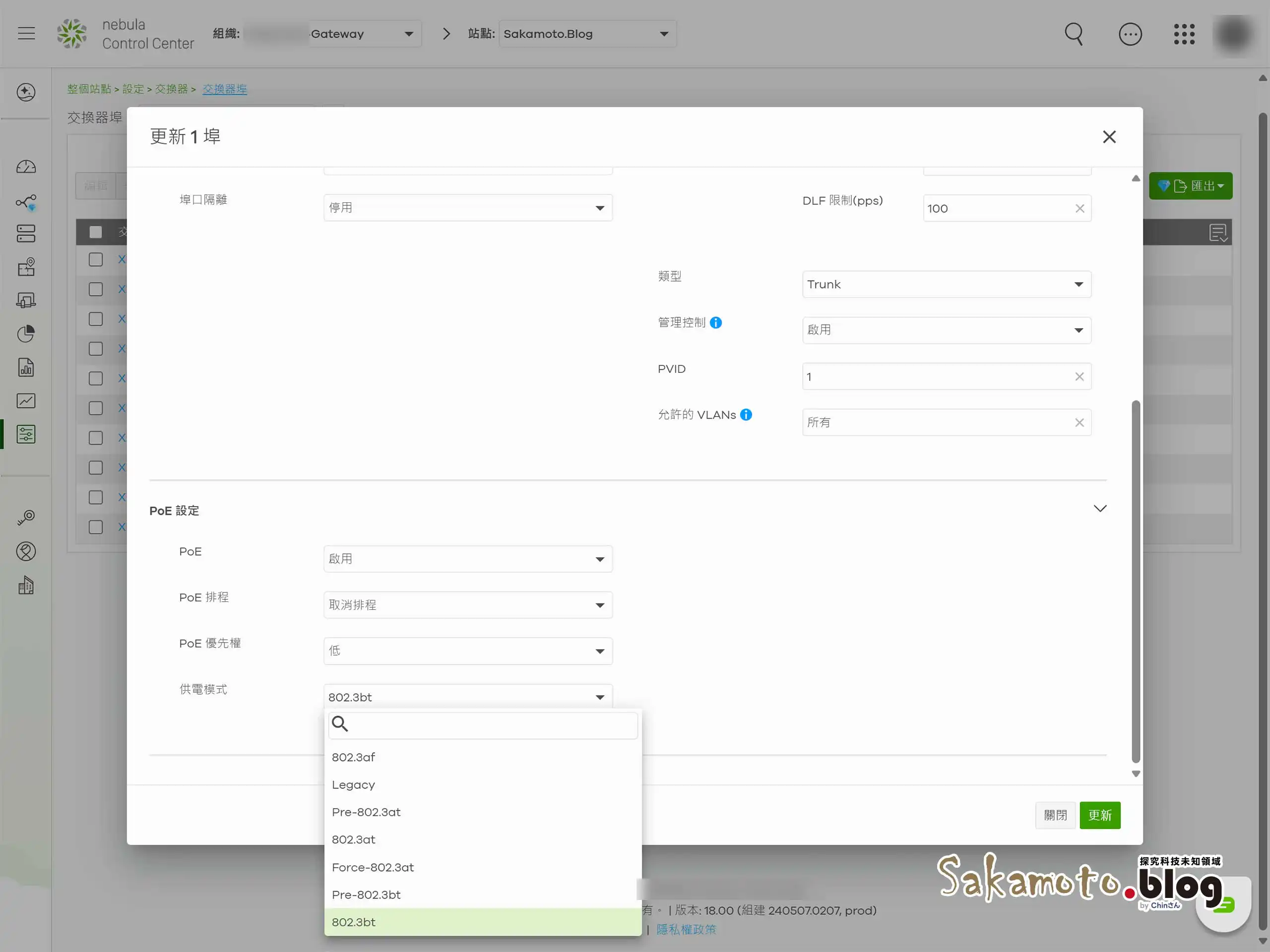Tick the first row checkbox in port table

click(x=96, y=259)
